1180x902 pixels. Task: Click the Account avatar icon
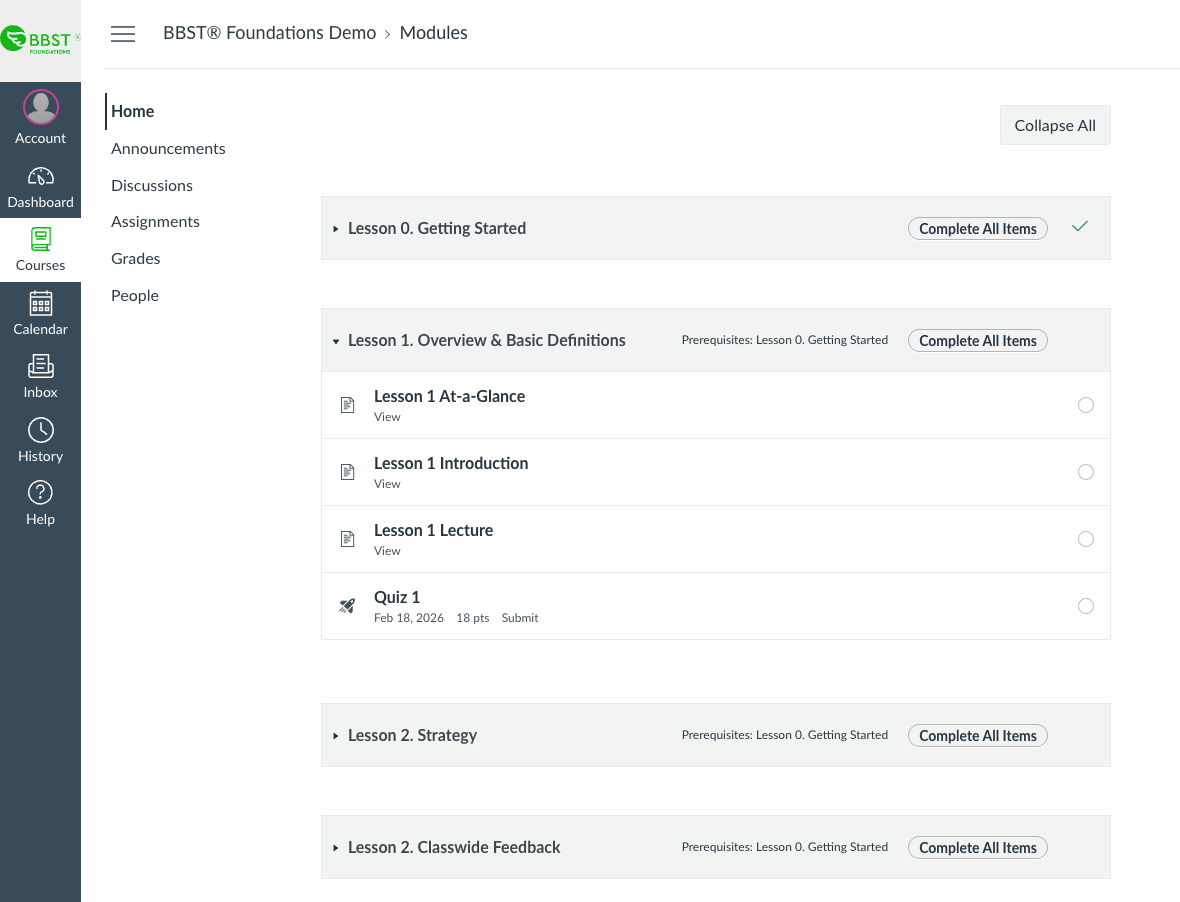40,107
